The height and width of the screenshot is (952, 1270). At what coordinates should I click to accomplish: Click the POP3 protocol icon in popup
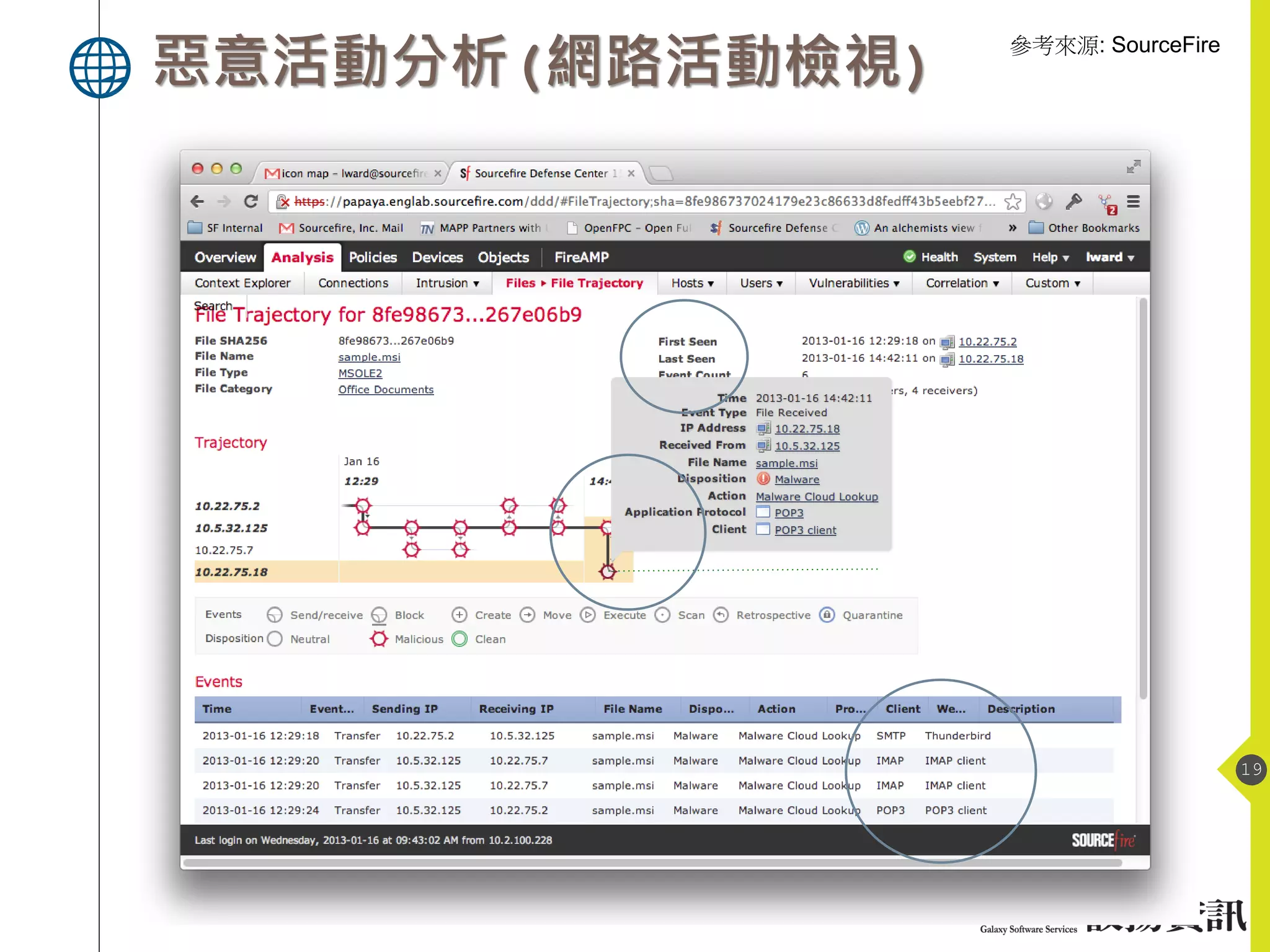(x=763, y=513)
